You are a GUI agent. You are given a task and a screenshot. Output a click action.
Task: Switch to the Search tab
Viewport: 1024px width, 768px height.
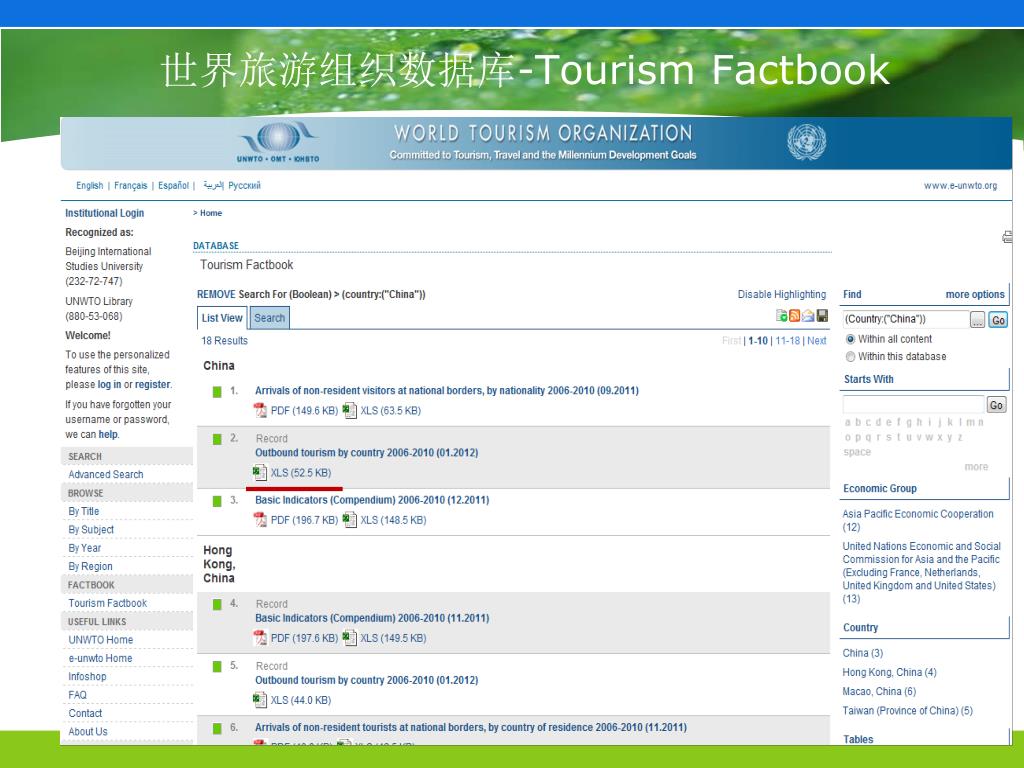pos(269,318)
